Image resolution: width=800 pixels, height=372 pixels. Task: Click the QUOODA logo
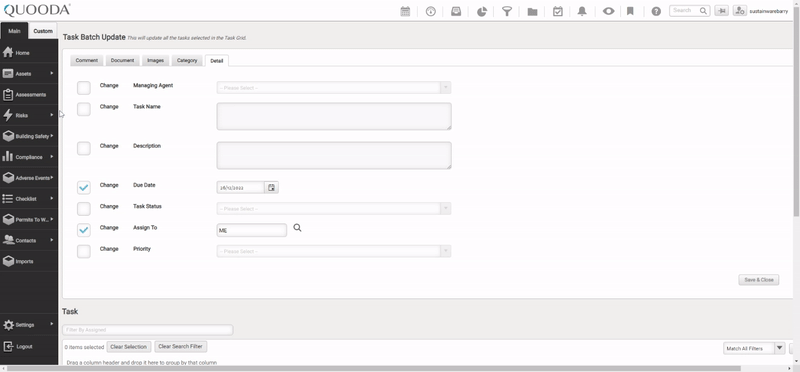[37, 10]
